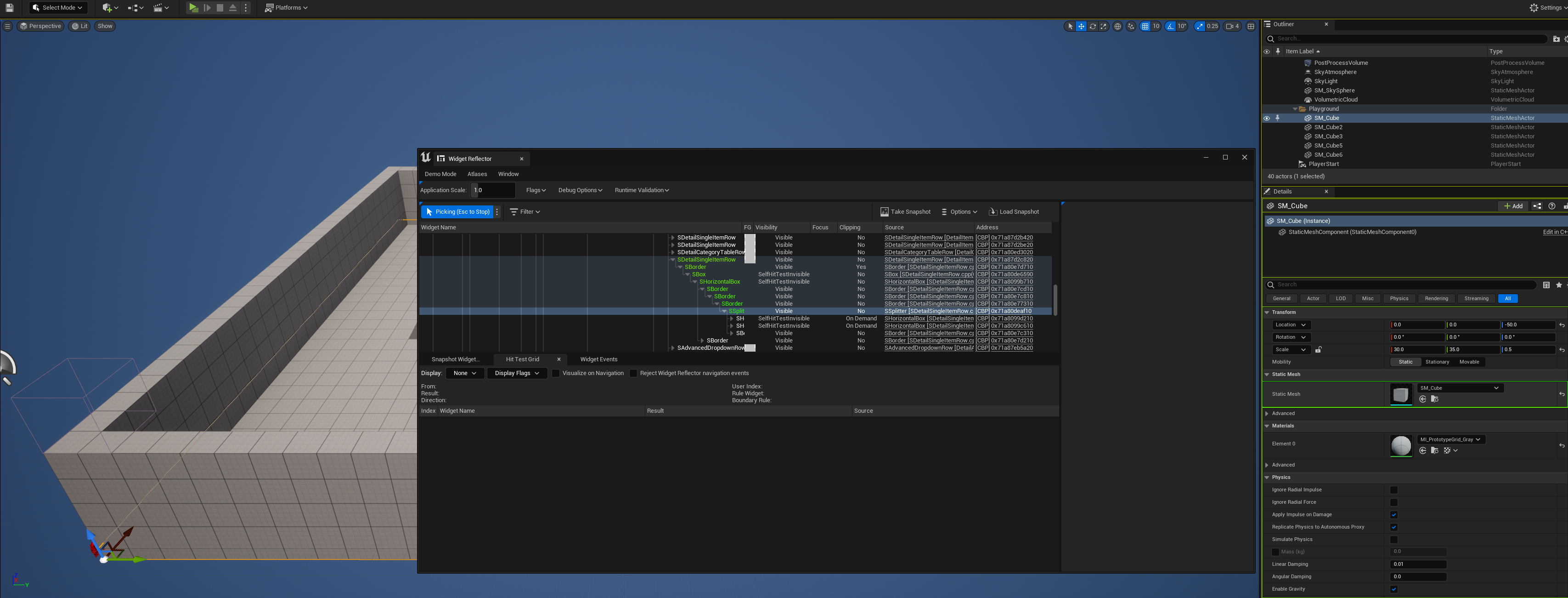Toggle rotation angle snapping icon
The height and width of the screenshot is (598, 1568).
tap(1171, 26)
